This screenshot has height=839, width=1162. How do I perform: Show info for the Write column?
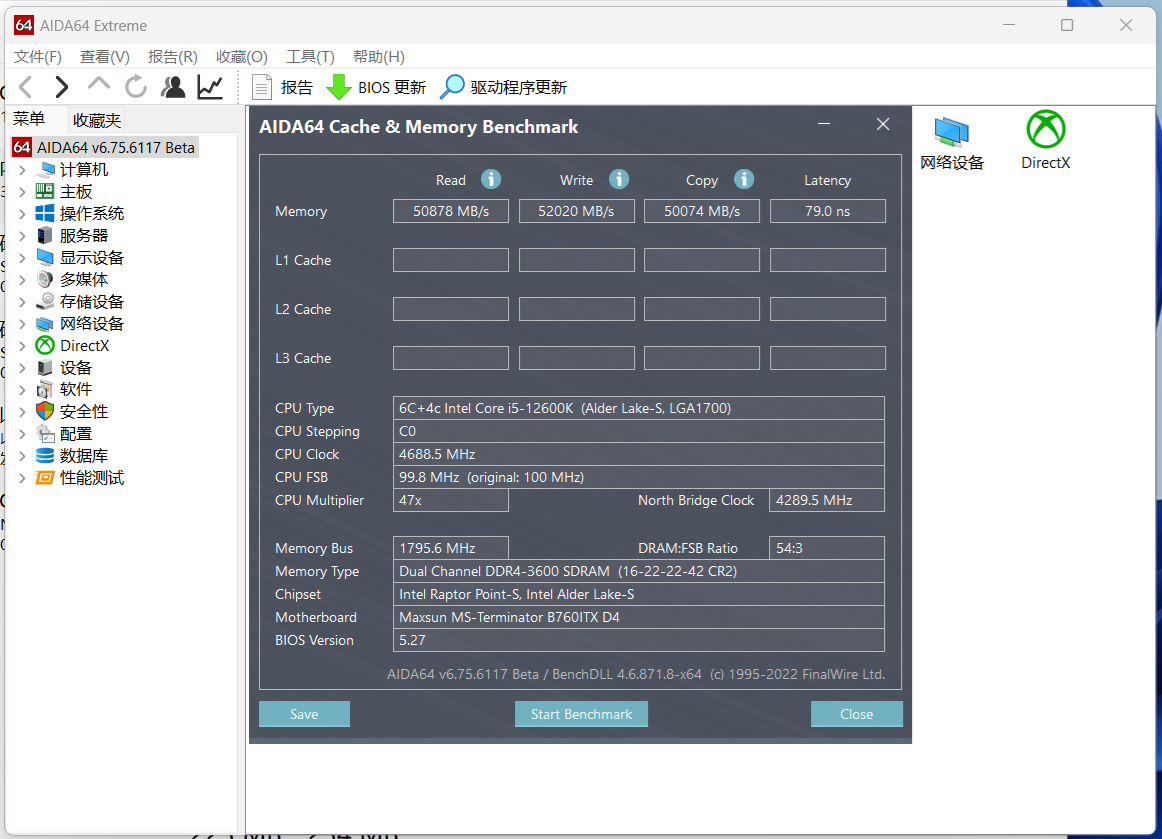[619, 179]
